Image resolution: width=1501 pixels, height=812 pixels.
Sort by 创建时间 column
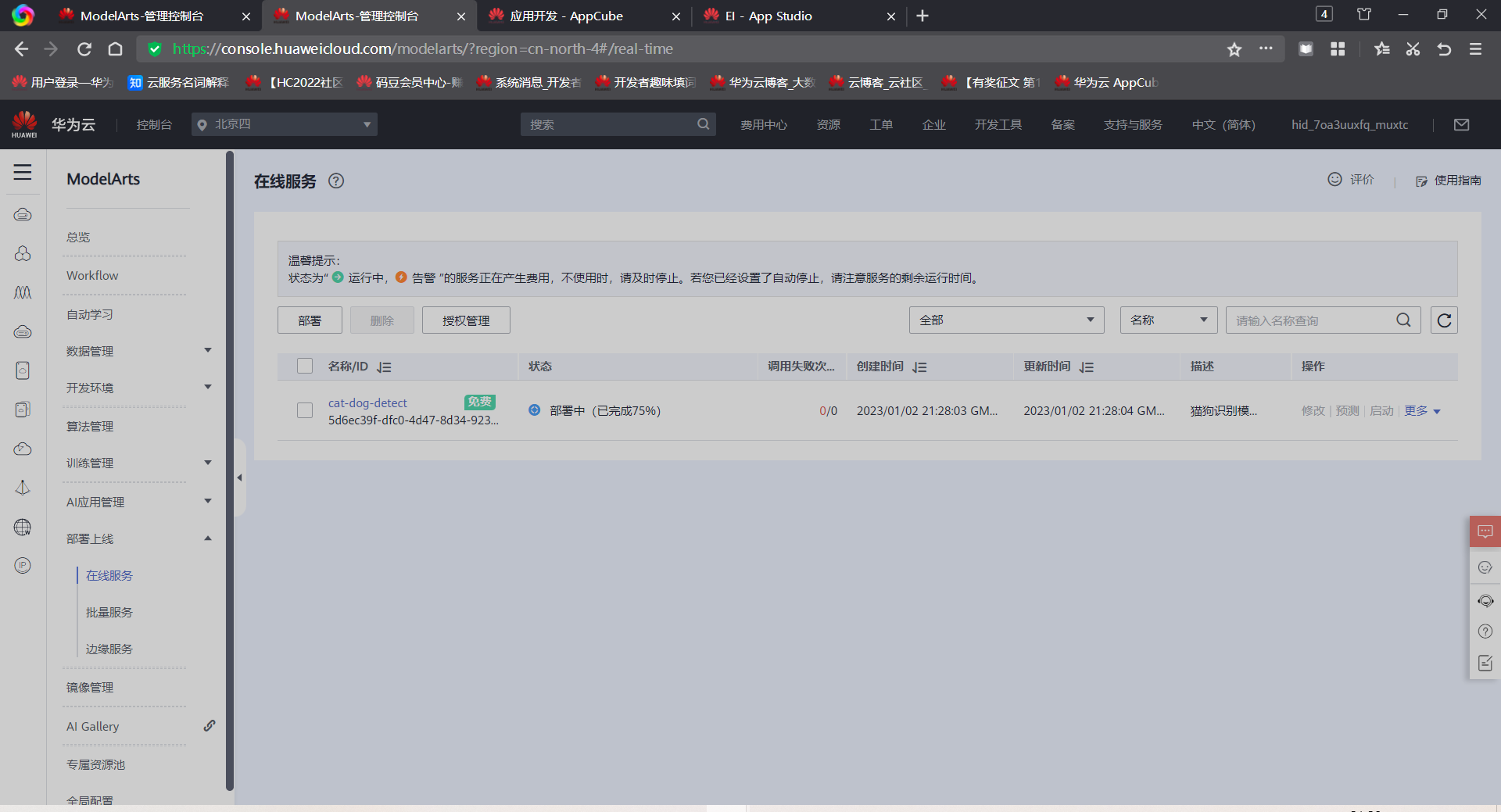pyautogui.click(x=919, y=367)
